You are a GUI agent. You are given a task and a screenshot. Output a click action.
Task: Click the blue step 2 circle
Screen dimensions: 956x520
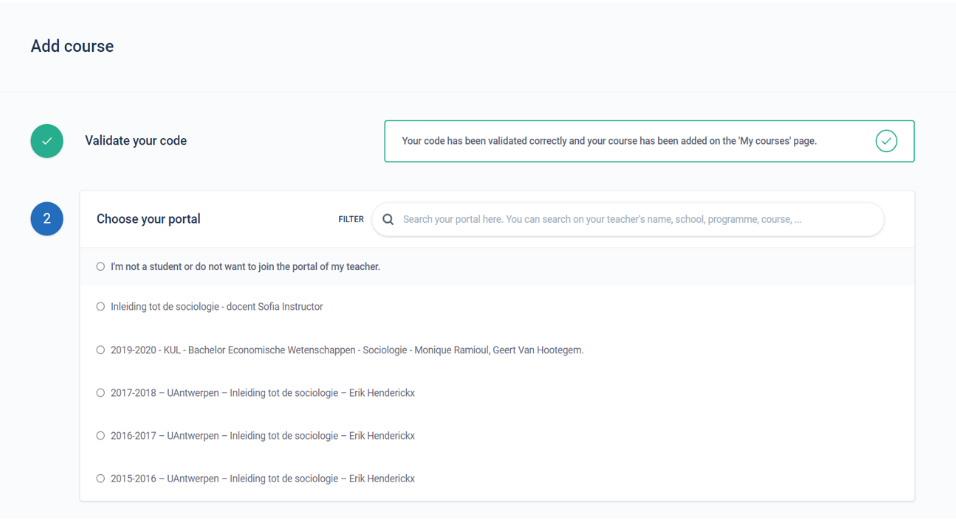tap(47, 219)
